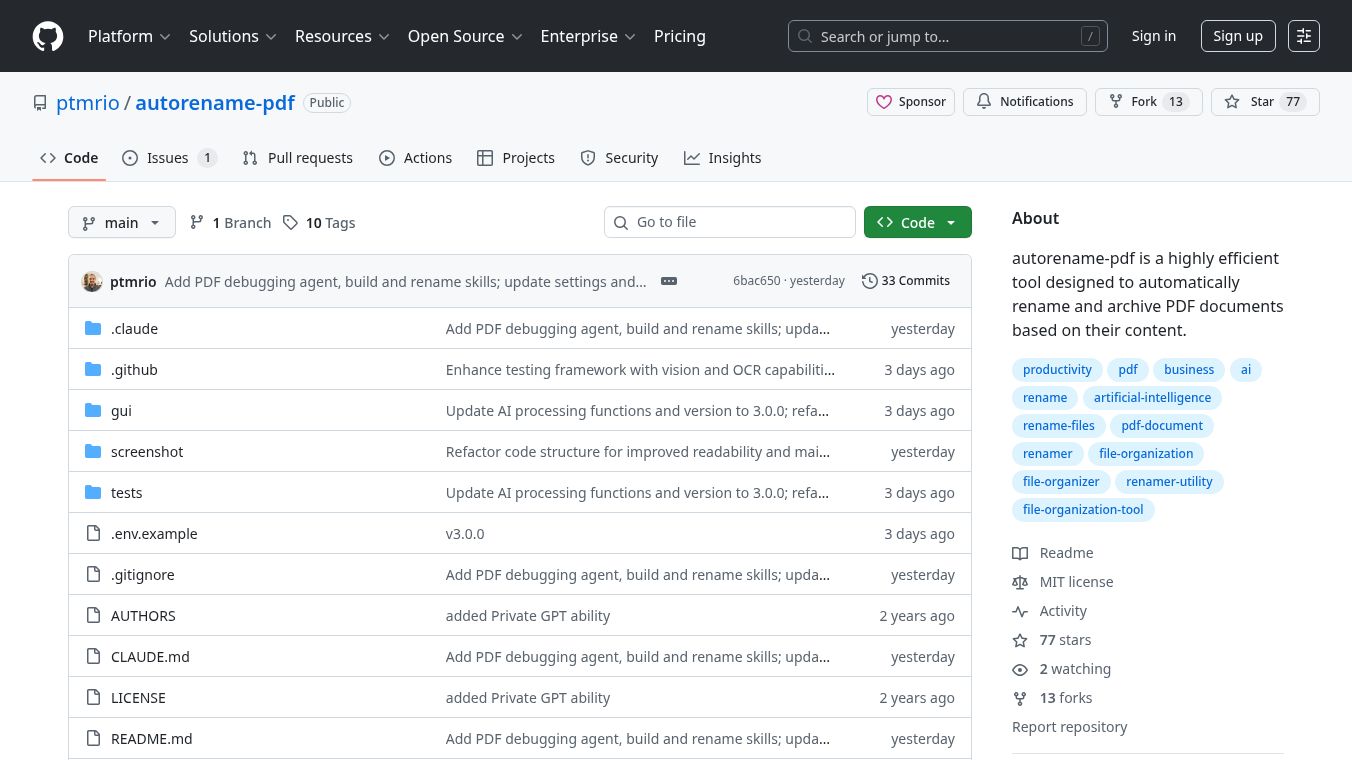Expand the Platform menu
The height and width of the screenshot is (760, 1352).
[x=129, y=36]
